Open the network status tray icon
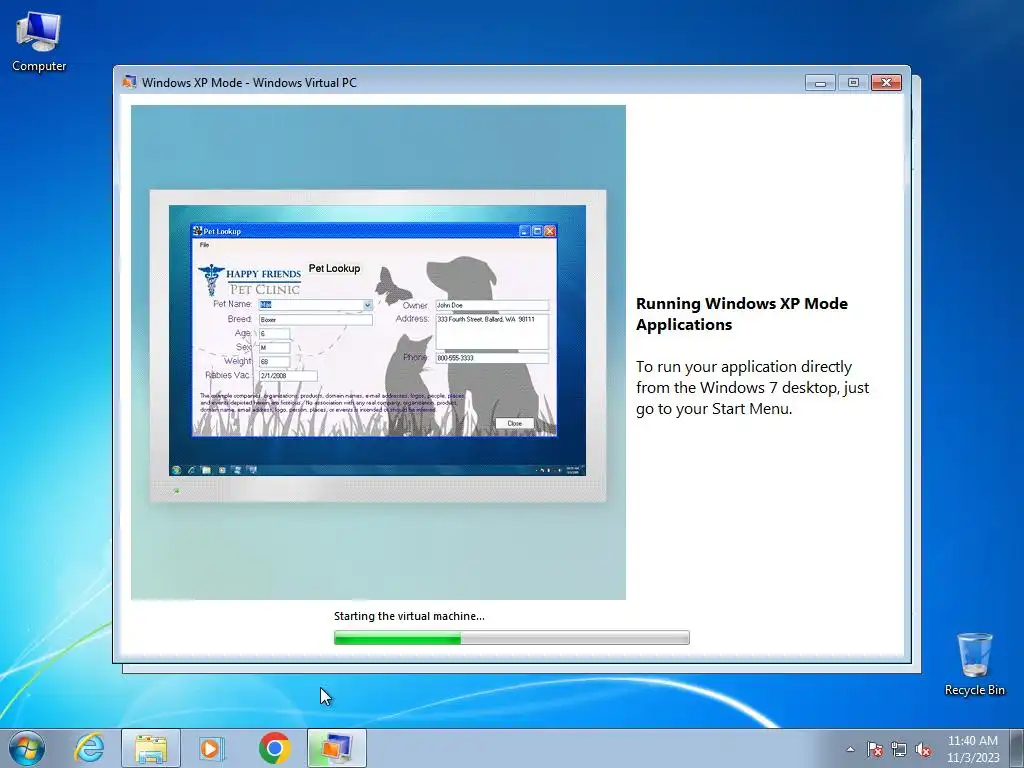This screenshot has height=768, width=1024. click(x=899, y=749)
